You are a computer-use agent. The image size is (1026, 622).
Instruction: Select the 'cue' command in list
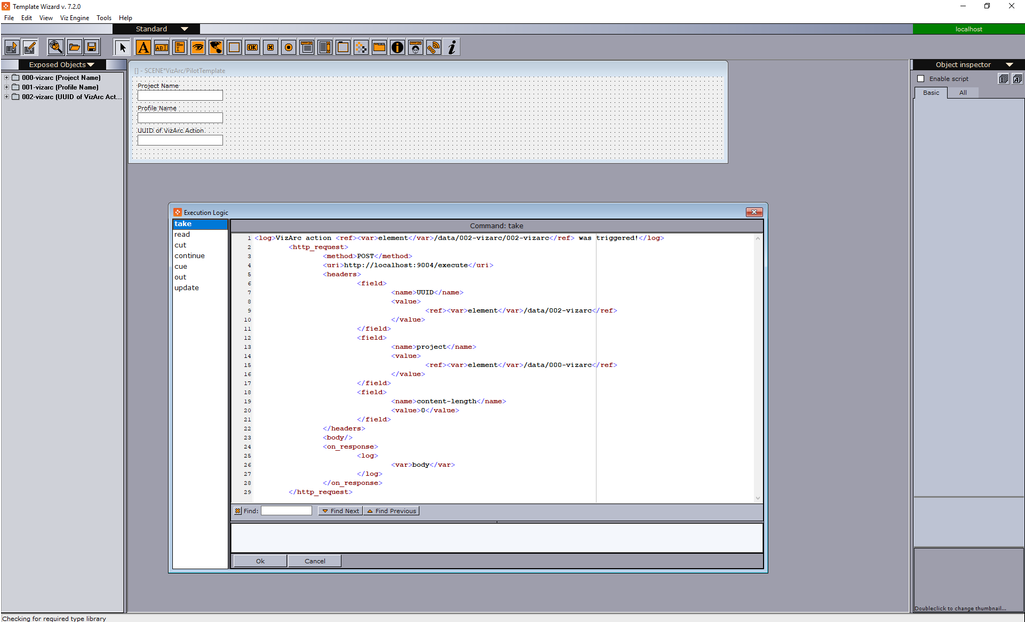pyautogui.click(x=181, y=266)
